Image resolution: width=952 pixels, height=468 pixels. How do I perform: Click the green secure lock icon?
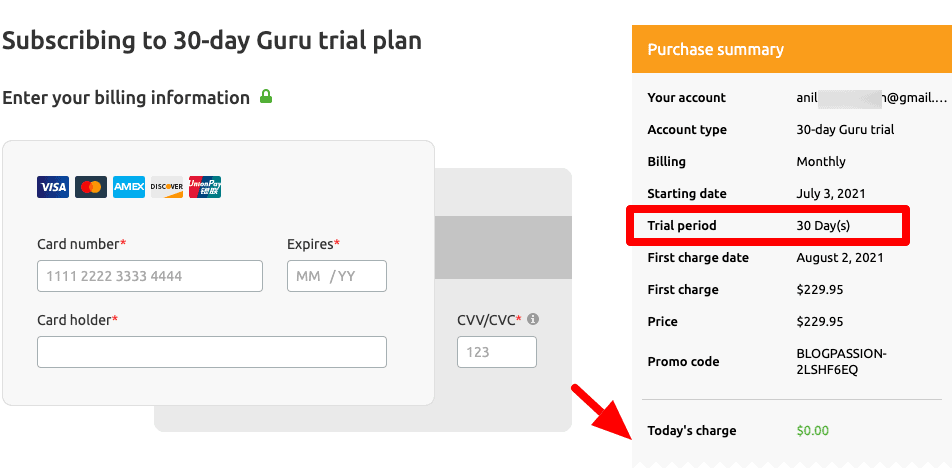point(266,97)
